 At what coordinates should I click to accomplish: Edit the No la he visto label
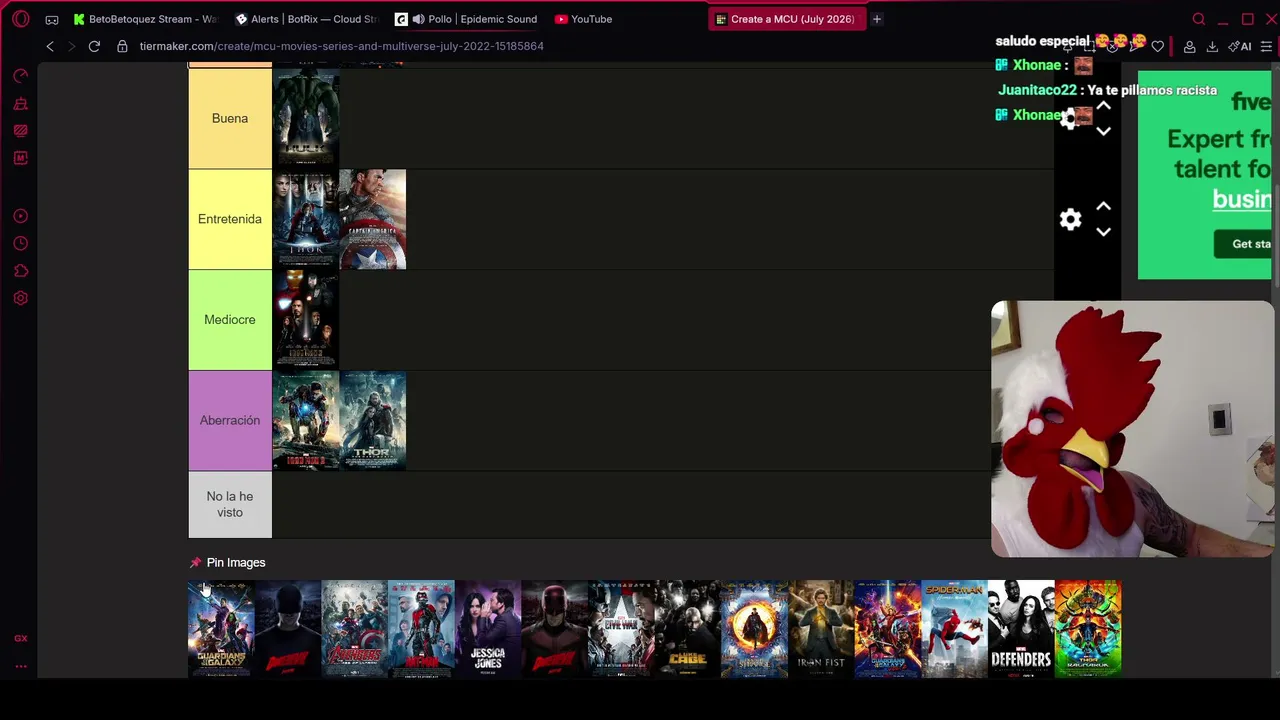230,504
